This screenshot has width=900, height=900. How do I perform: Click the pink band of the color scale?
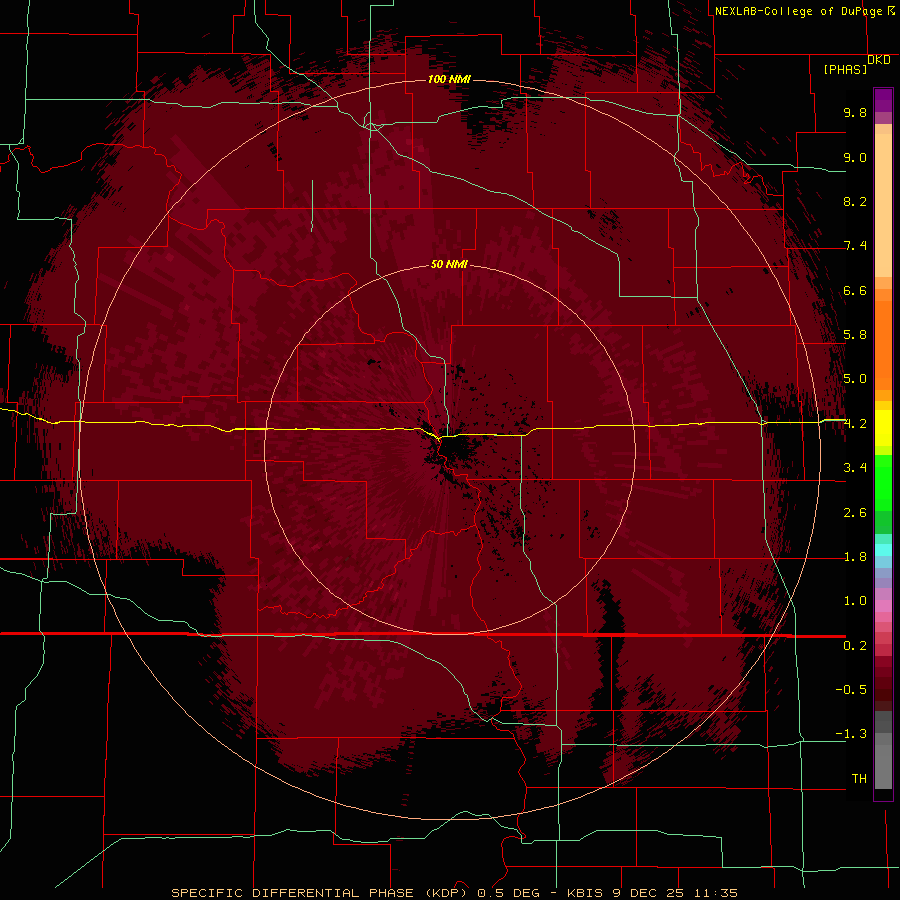tap(883, 606)
